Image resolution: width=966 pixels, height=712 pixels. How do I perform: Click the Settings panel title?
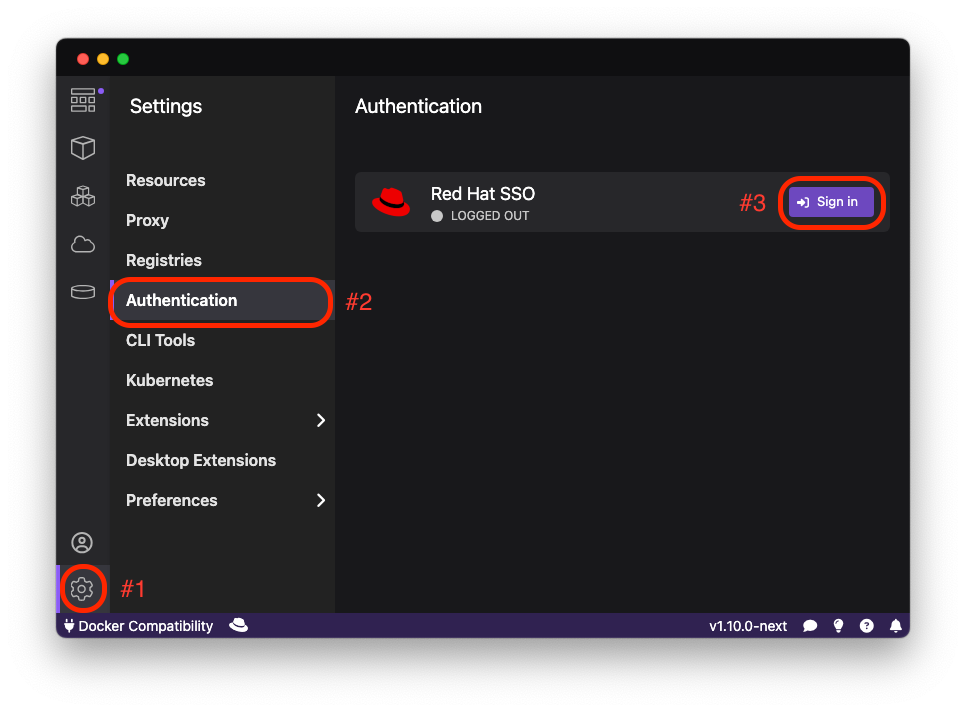(x=166, y=107)
